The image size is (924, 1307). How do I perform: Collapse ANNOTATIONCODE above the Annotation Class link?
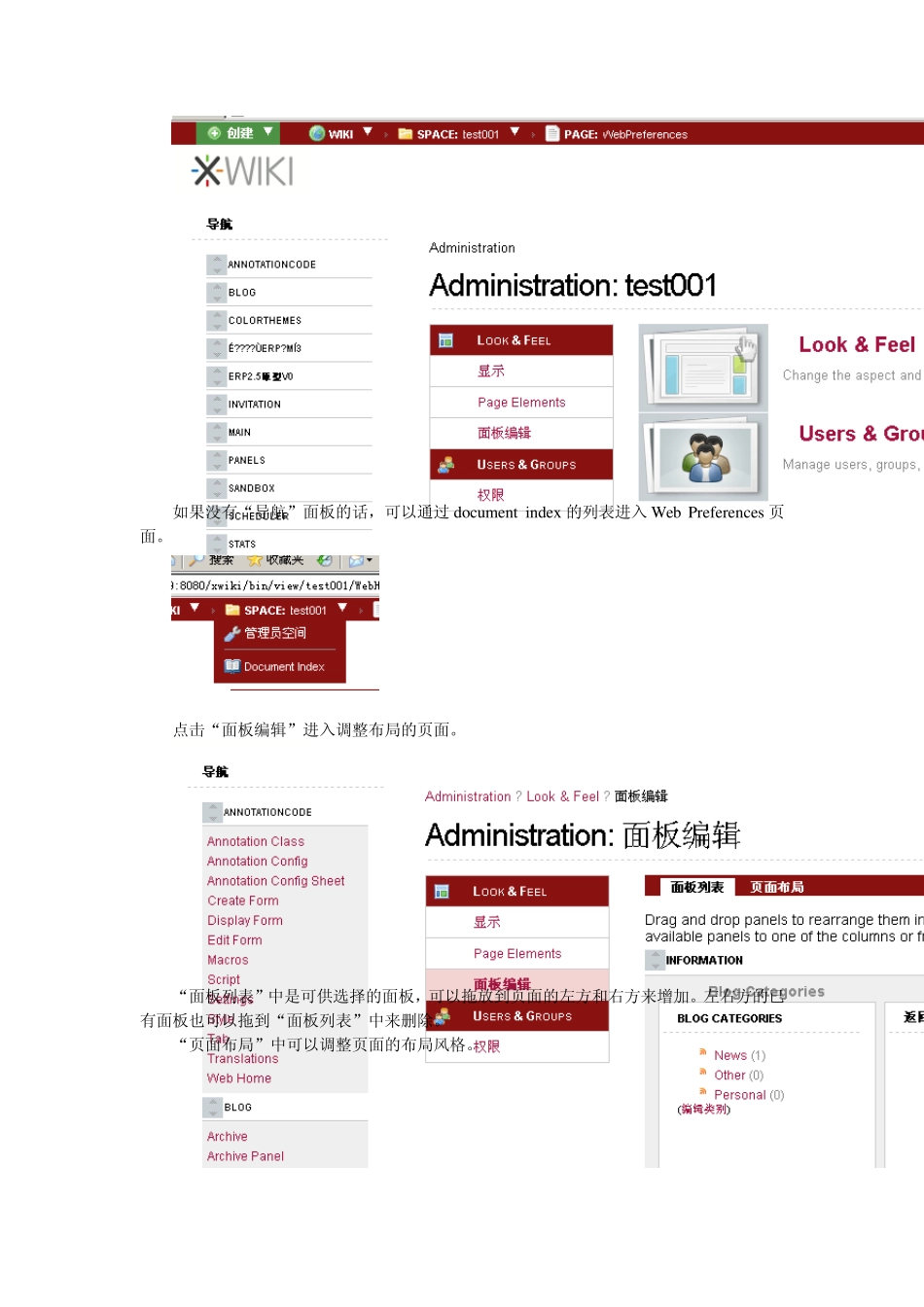tap(212, 812)
